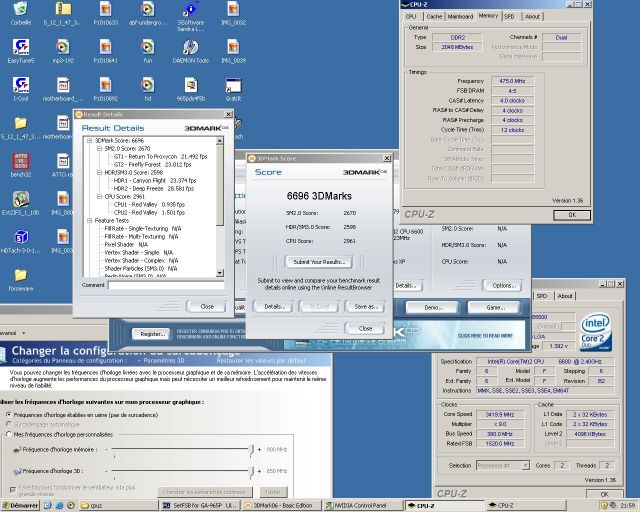
Task: Open About tab in CPU-Z memory window
Action: [x=532, y=17]
